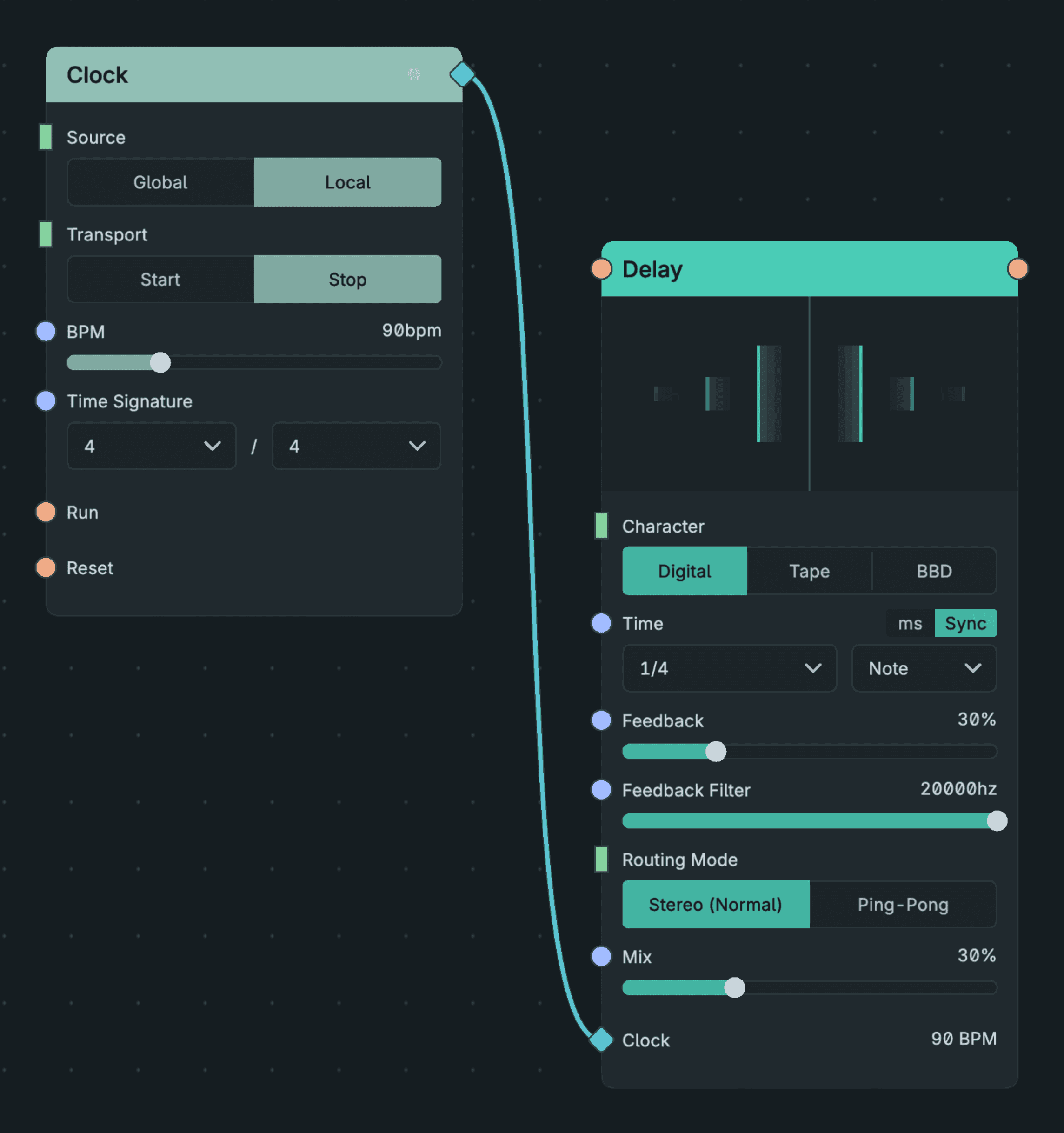The height and width of the screenshot is (1133, 1064).
Task: Click the BPM slider handle
Action: (x=160, y=362)
